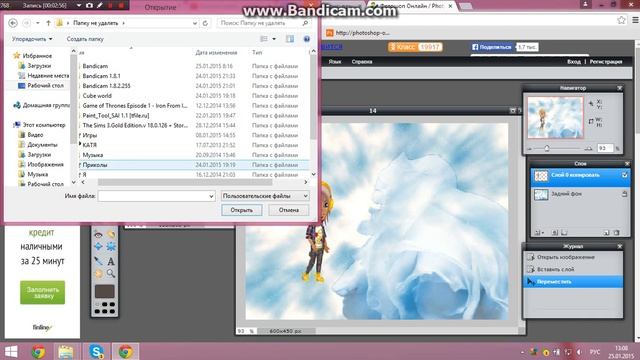Viewport: 640px width, 360px height.
Task: Click Создать папку button
Action: click(85, 39)
